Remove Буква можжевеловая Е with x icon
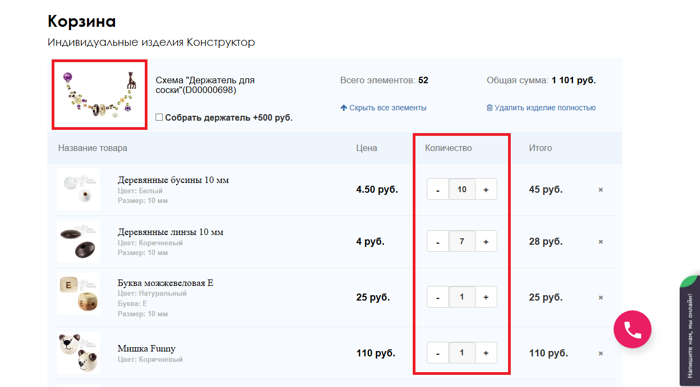Screen dimensions: 700x387 click(600, 297)
